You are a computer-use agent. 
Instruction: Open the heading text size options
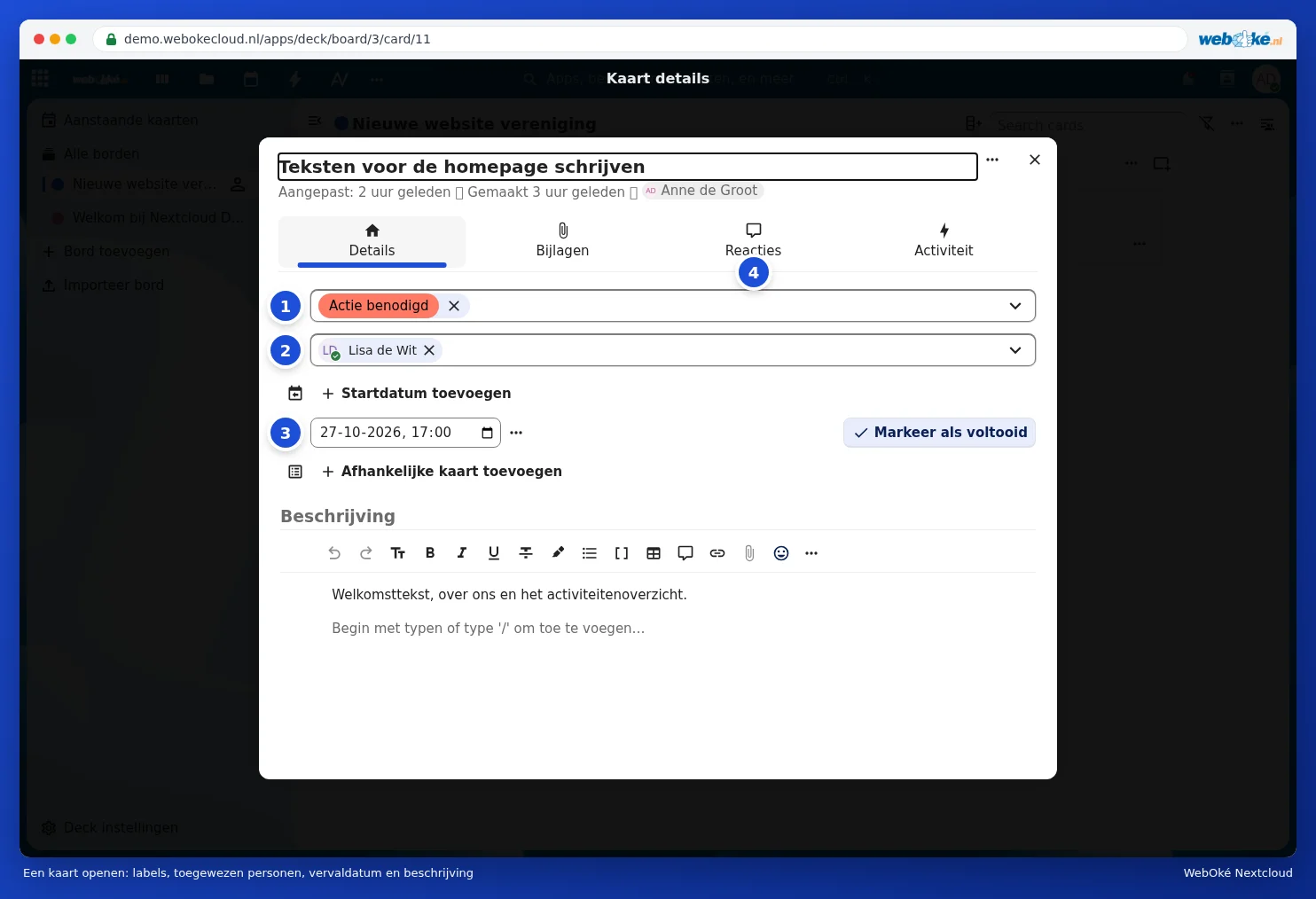click(x=398, y=553)
